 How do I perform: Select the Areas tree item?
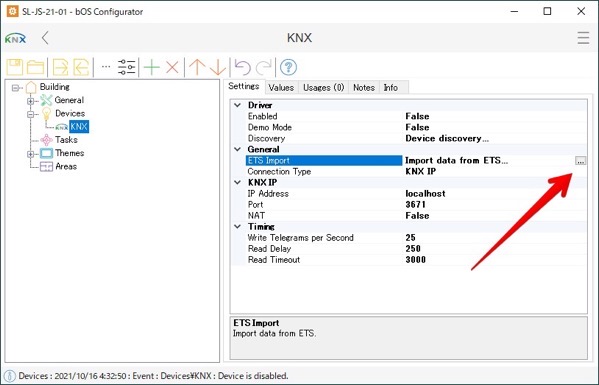click(66, 167)
